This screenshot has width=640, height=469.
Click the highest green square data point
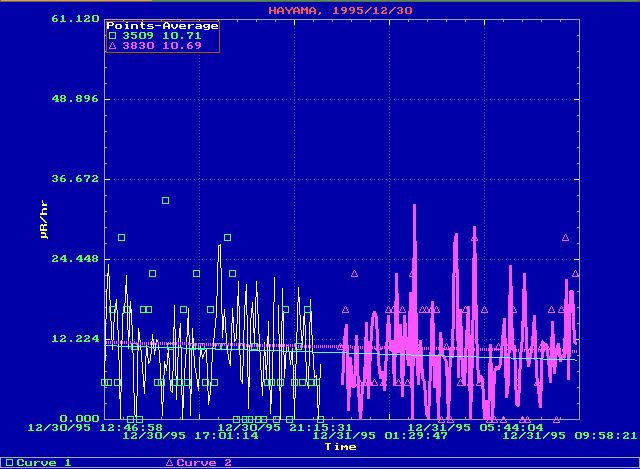tap(166, 201)
